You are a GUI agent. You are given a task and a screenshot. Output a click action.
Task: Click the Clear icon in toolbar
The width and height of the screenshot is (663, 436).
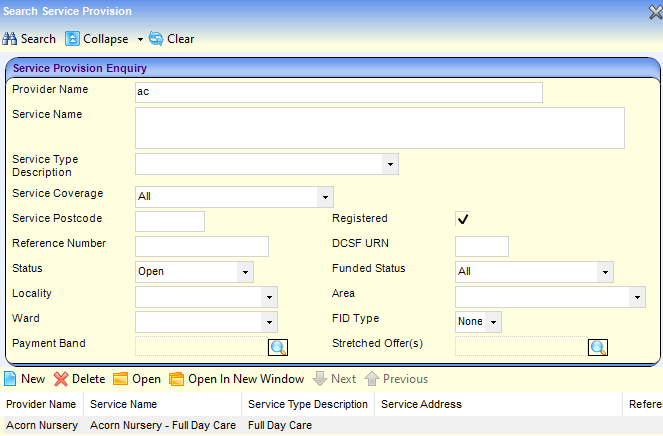156,39
